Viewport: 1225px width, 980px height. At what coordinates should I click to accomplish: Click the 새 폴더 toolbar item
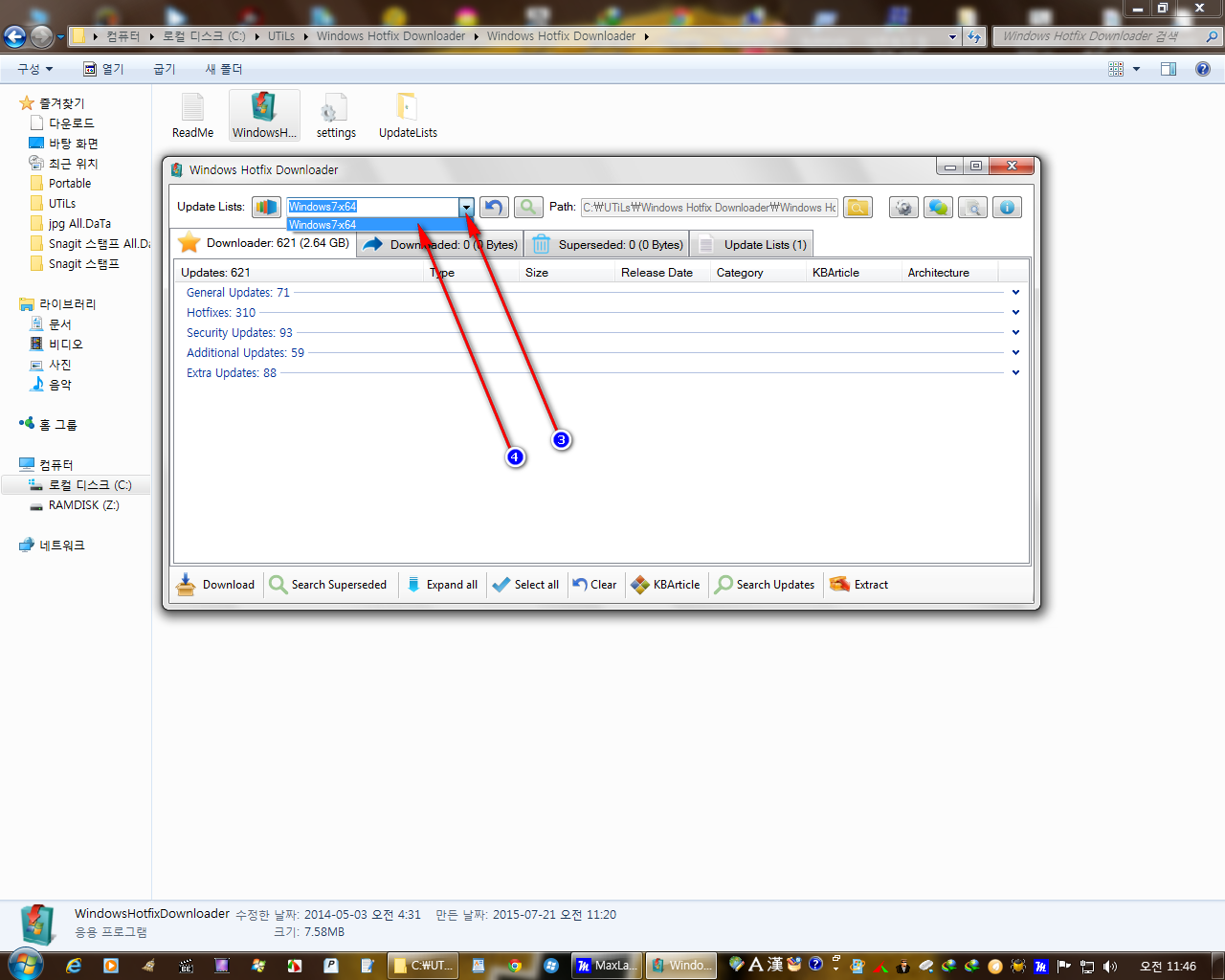[224, 69]
